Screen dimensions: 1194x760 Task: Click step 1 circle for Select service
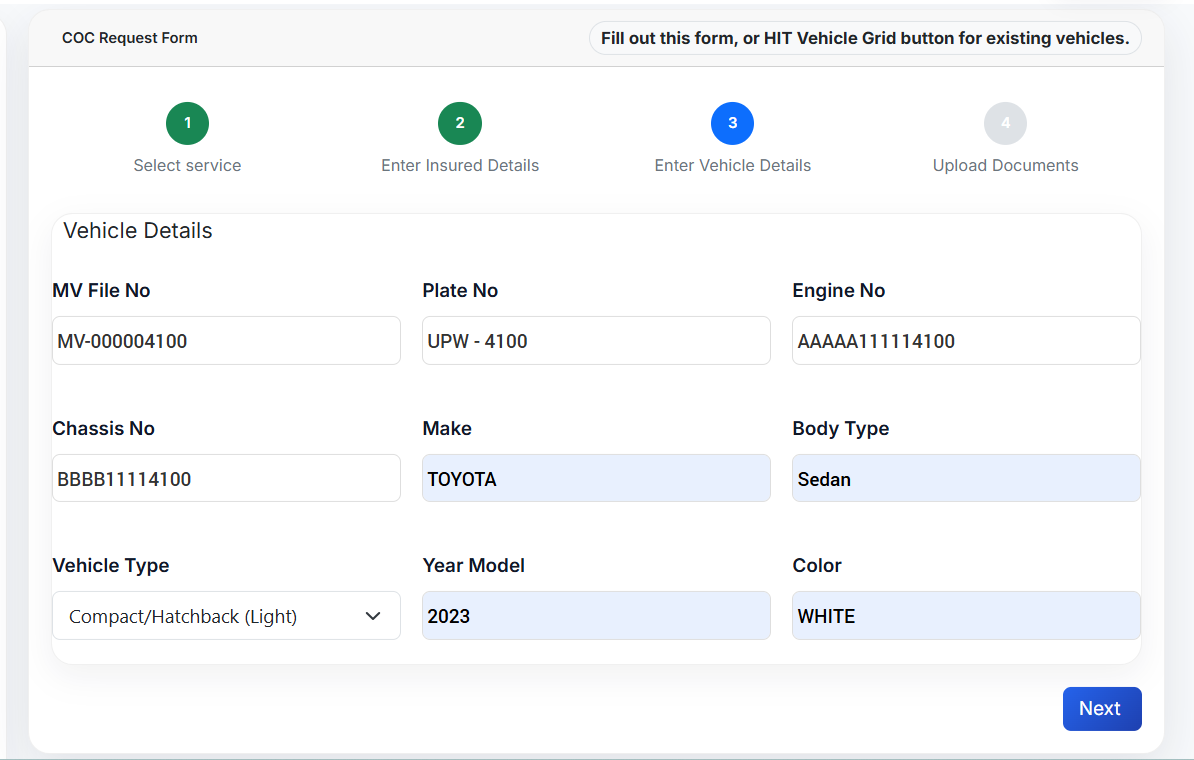pos(188,124)
